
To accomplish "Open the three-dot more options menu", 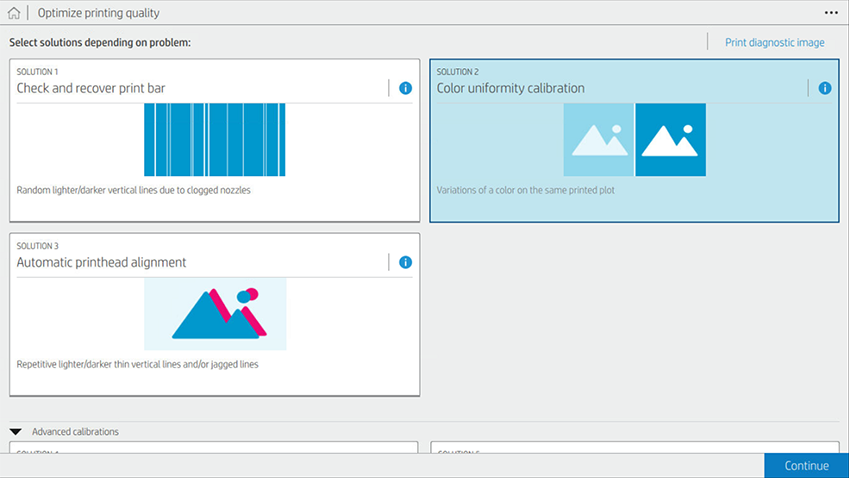I will (x=830, y=13).
